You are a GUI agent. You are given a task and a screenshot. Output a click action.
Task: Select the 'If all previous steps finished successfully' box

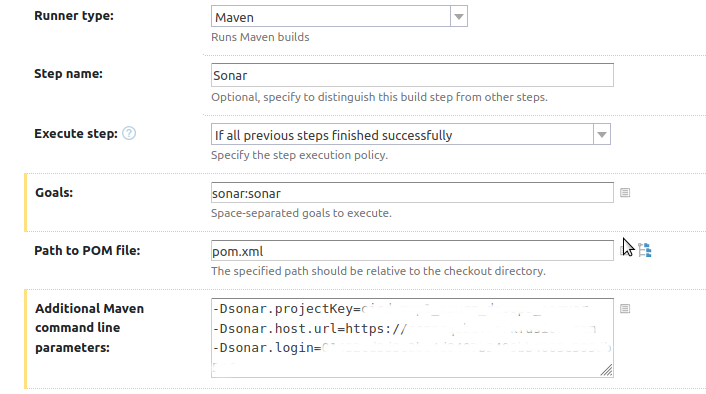click(411, 135)
